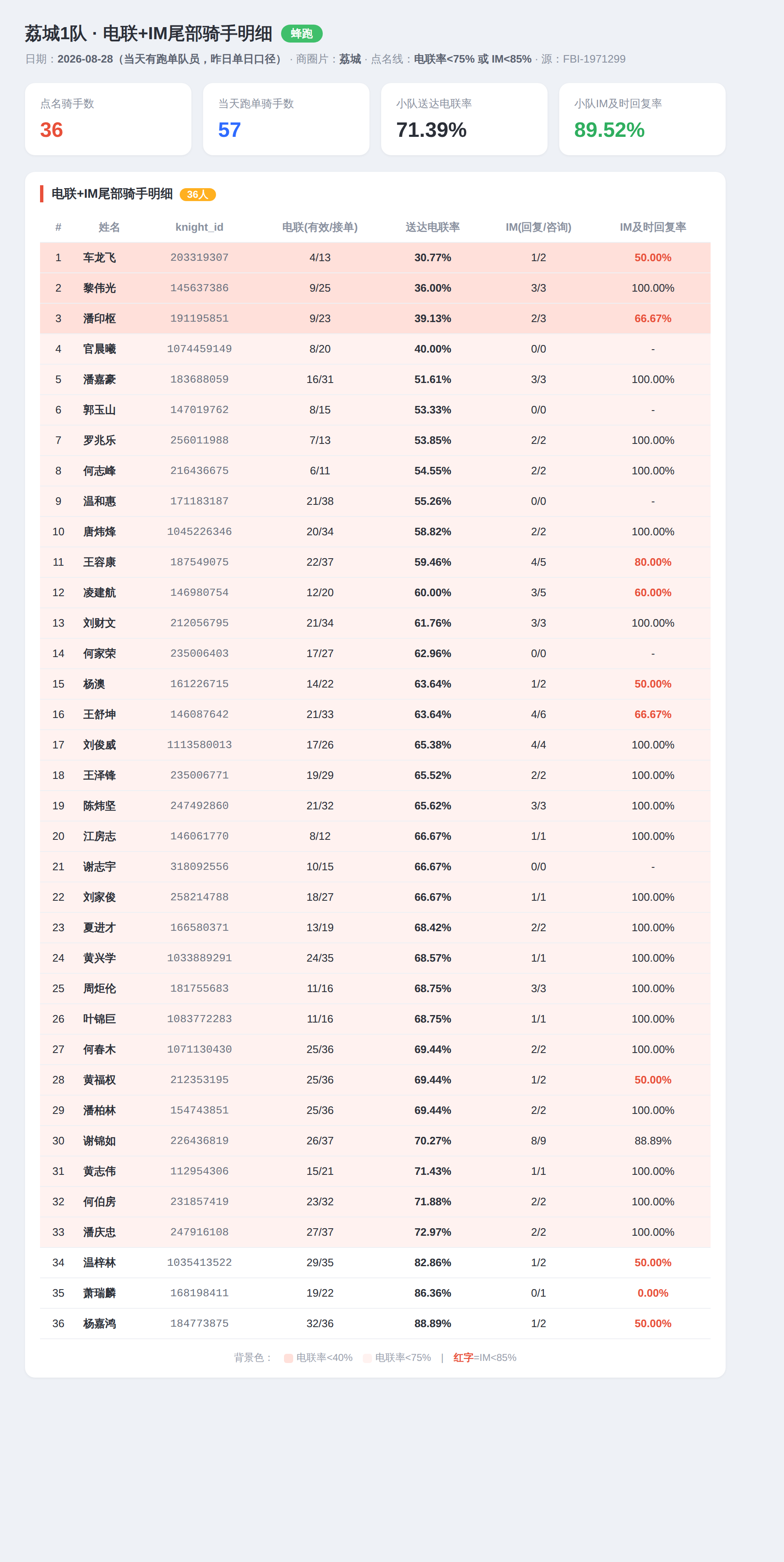Select rider name 王容康 in row 11

coord(99,562)
